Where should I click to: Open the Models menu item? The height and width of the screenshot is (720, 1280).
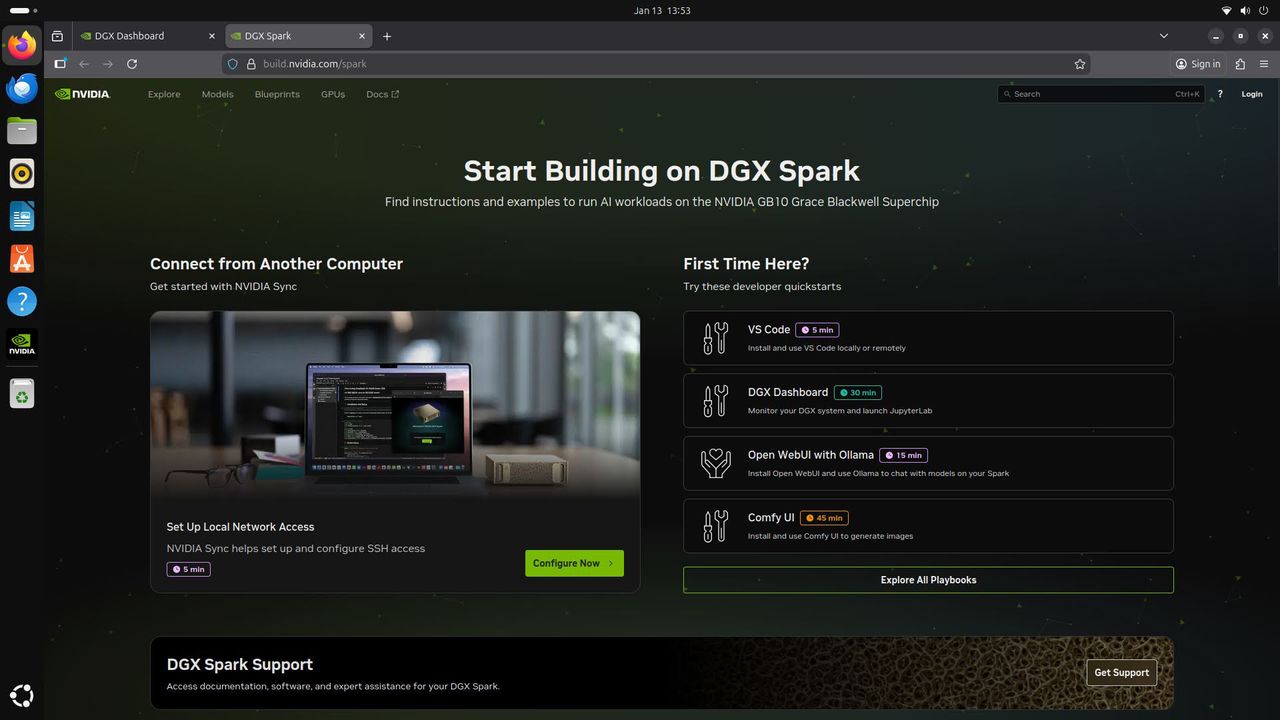pyautogui.click(x=217, y=94)
